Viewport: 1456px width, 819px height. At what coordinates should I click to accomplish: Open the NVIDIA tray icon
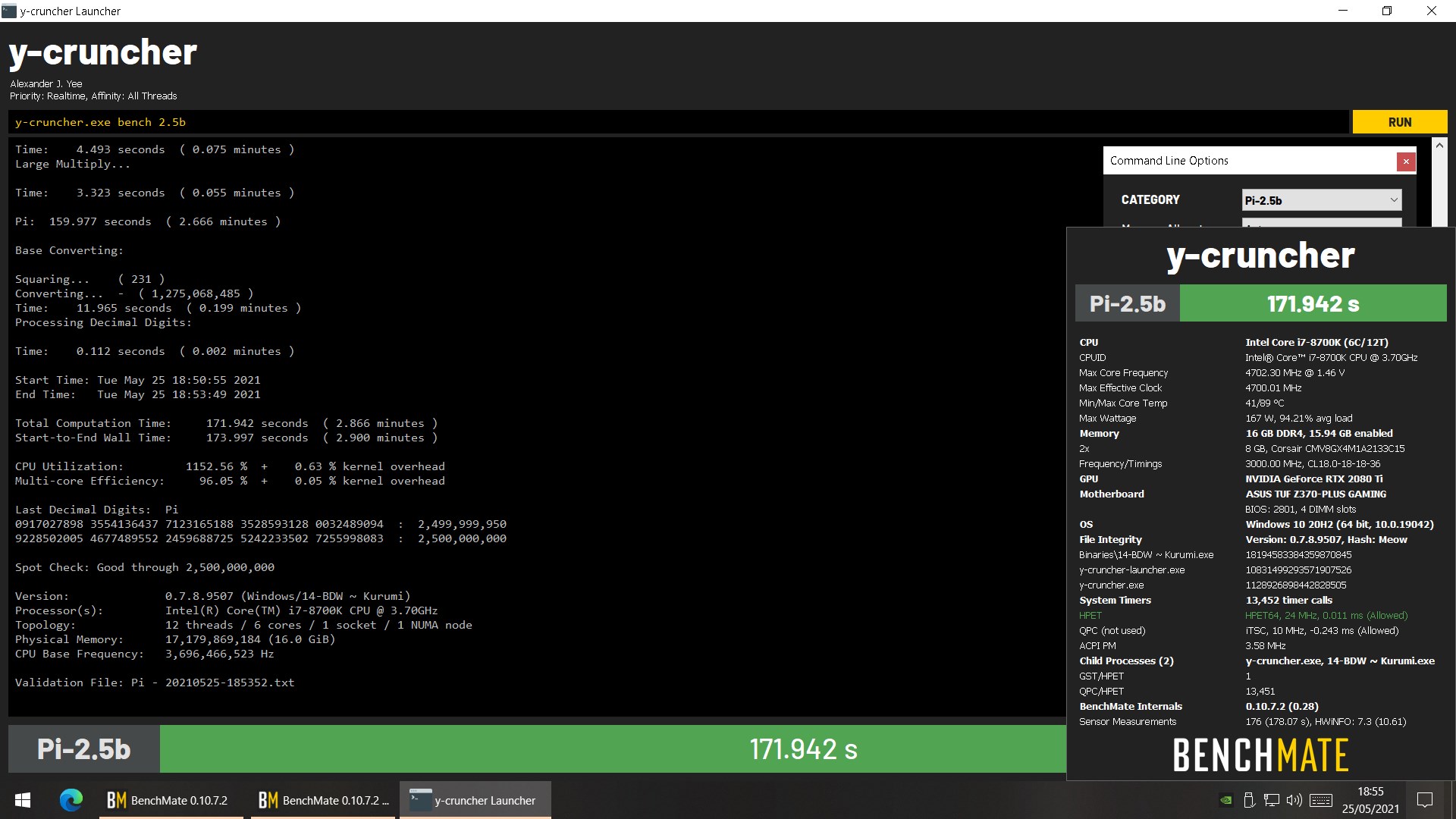pyautogui.click(x=1225, y=800)
